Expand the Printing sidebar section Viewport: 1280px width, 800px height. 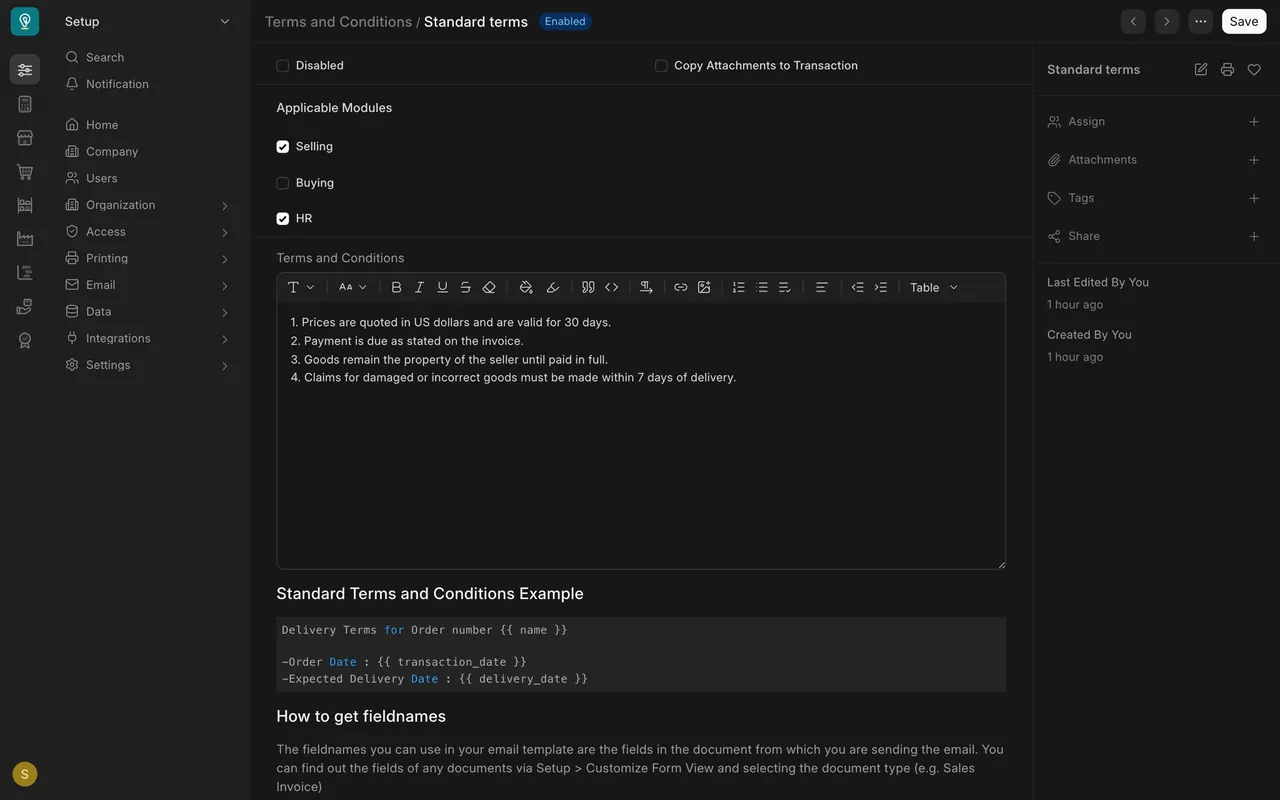pyautogui.click(x=147, y=258)
